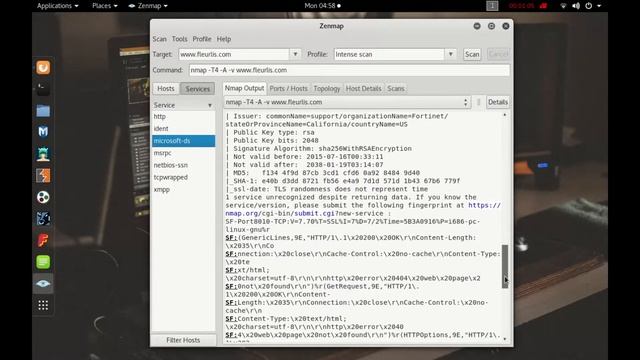Toggle the Hosts view button
The image size is (640, 360).
pos(166,88)
